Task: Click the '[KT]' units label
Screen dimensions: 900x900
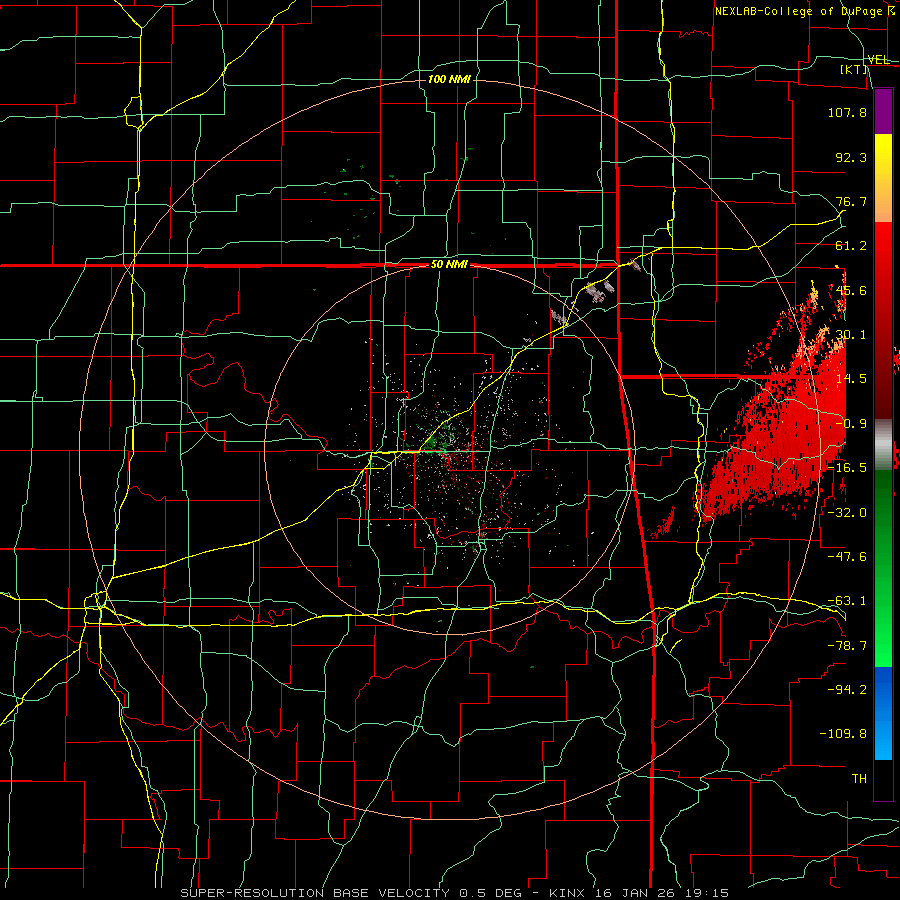Action: [x=854, y=69]
